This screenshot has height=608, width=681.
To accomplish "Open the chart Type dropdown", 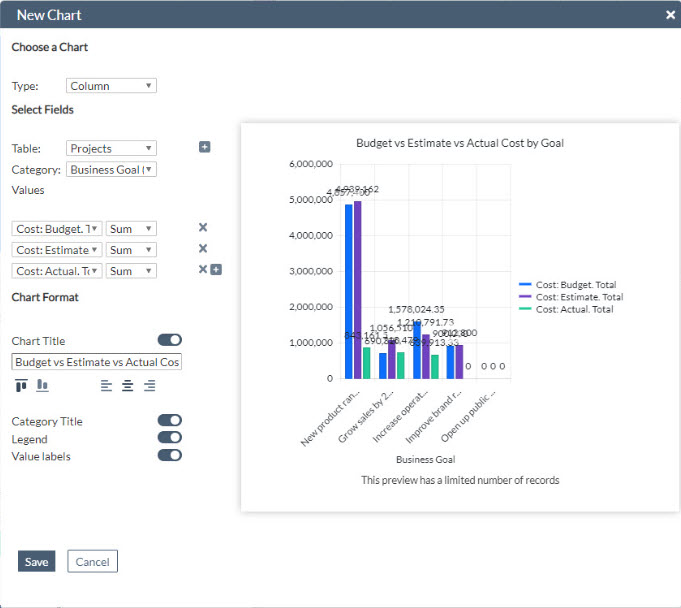I will point(111,86).
